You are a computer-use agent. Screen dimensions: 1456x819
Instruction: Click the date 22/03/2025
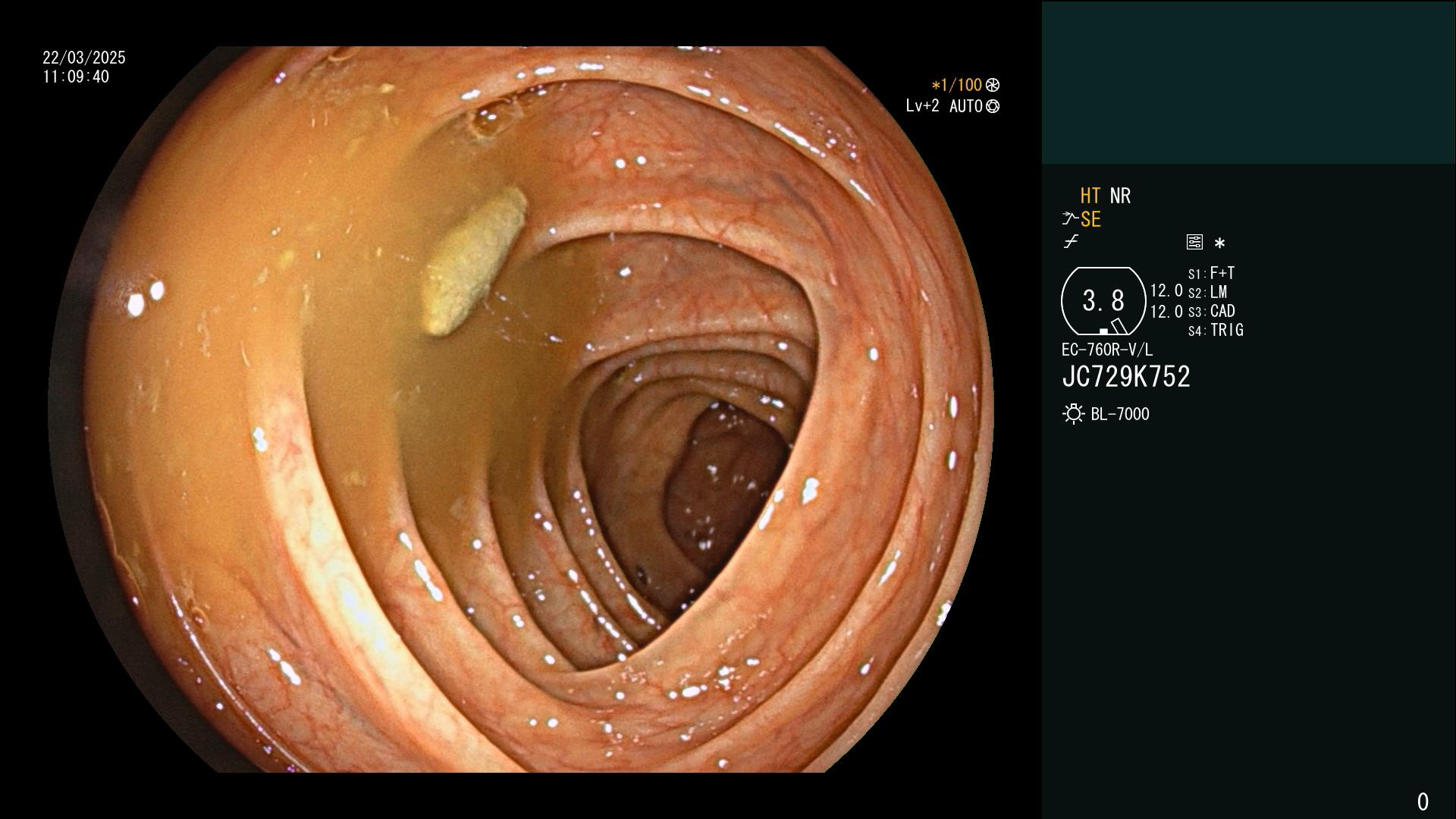84,58
